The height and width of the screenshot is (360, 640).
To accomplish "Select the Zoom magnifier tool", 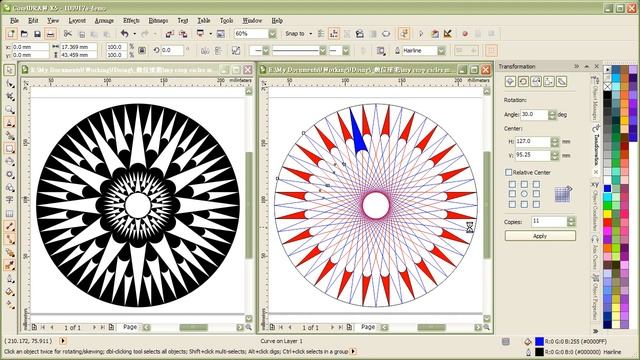I will click(x=10, y=110).
